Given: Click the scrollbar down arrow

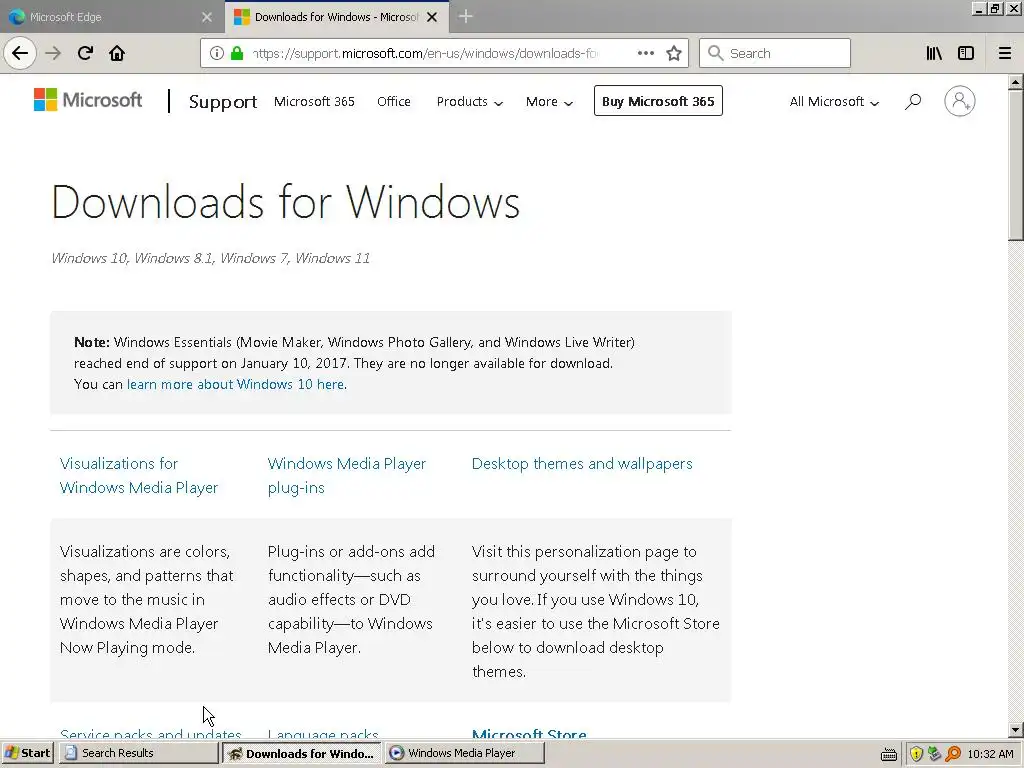Looking at the screenshot, I should 1015,729.
